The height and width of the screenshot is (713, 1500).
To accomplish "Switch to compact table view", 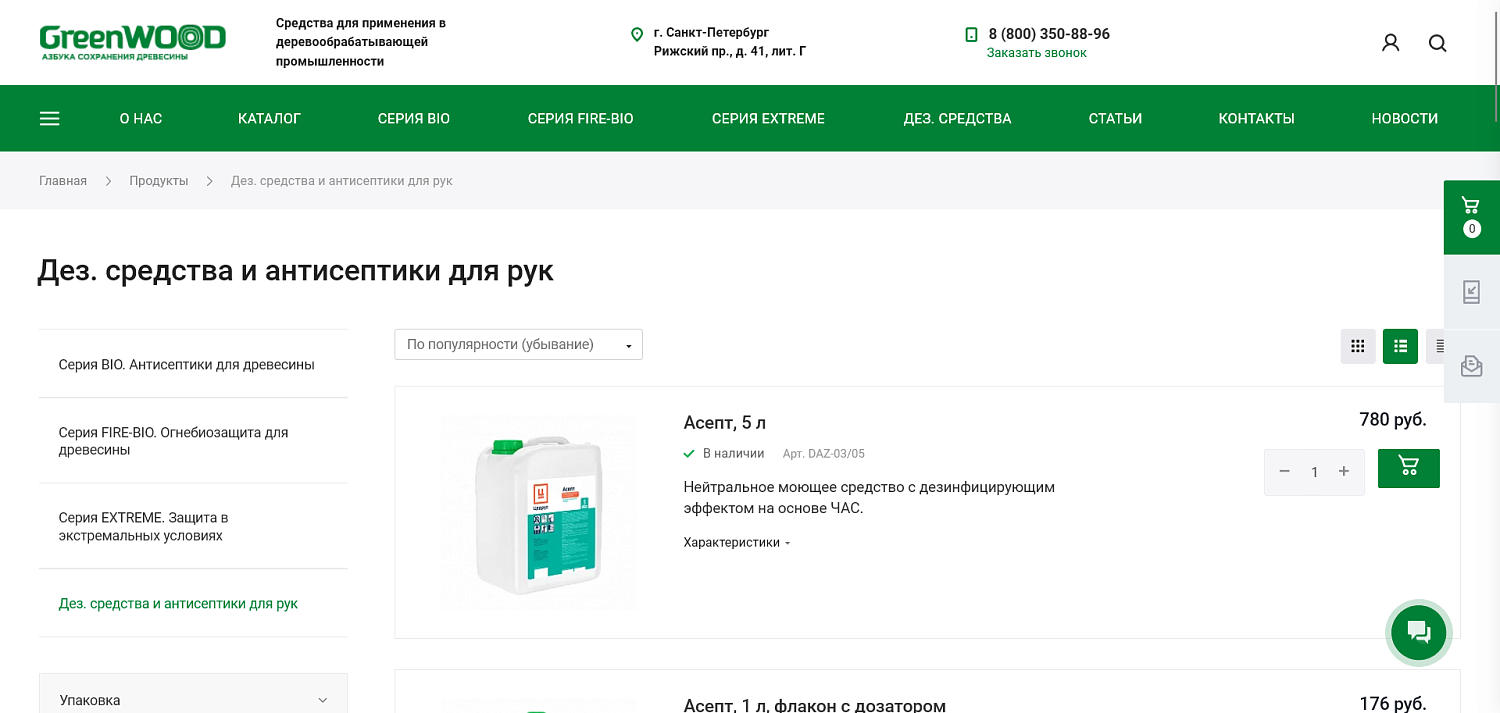I will coord(1437,346).
